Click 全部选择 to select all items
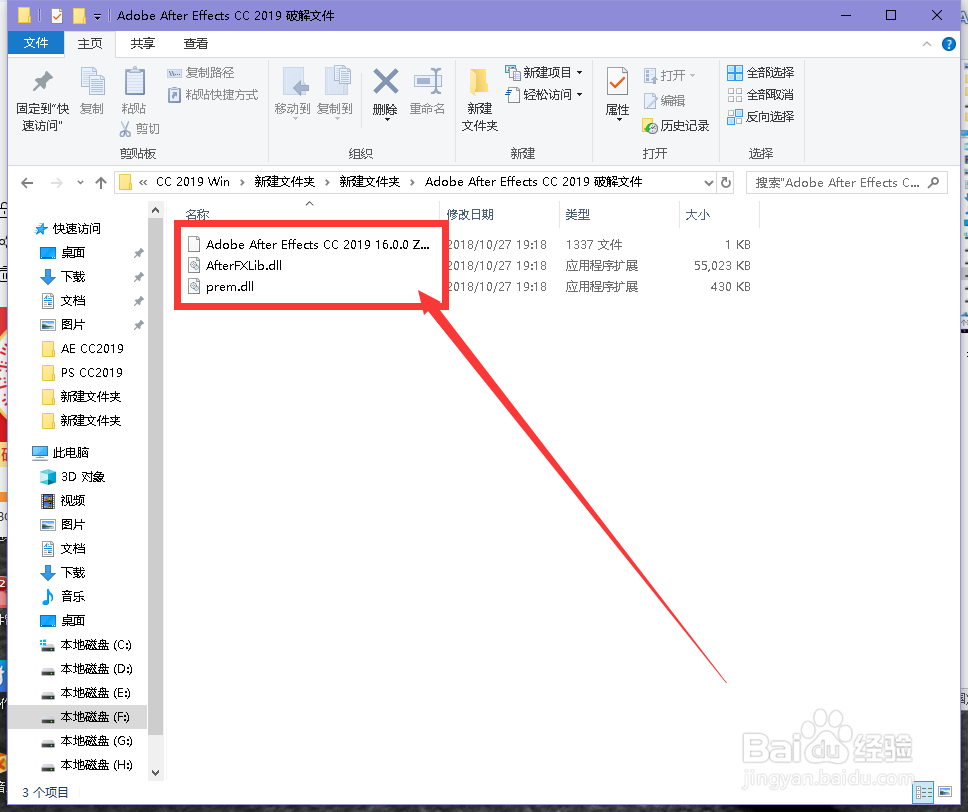This screenshot has height=812, width=968. (x=762, y=72)
